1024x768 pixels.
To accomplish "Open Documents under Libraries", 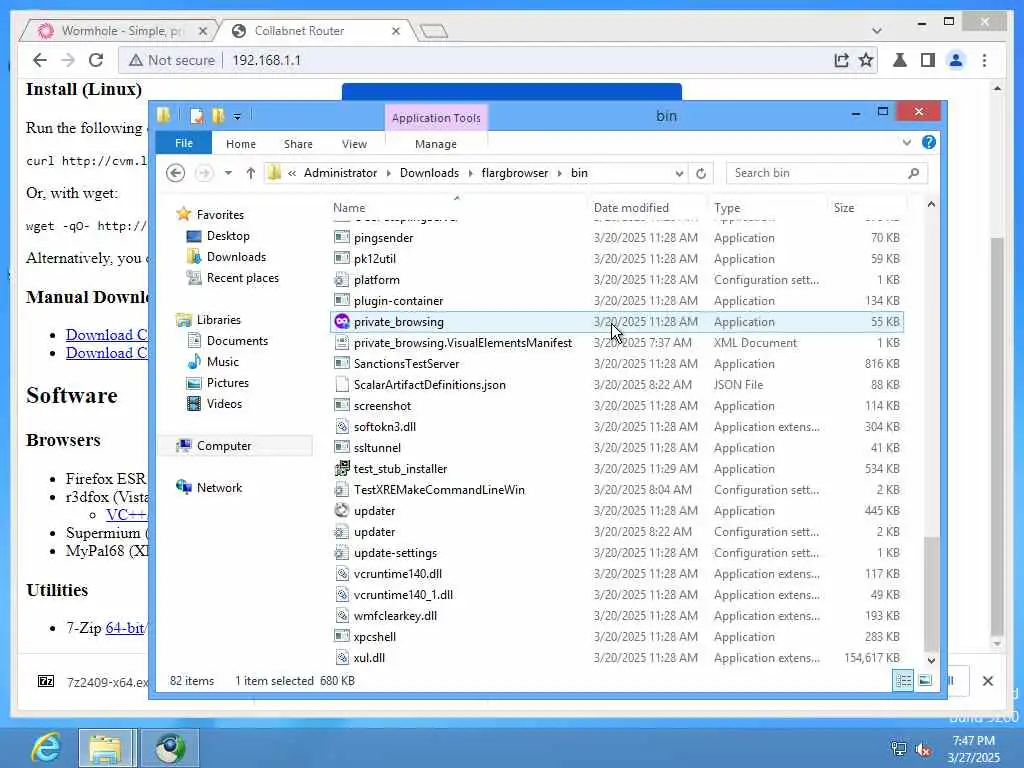I will tap(237, 340).
